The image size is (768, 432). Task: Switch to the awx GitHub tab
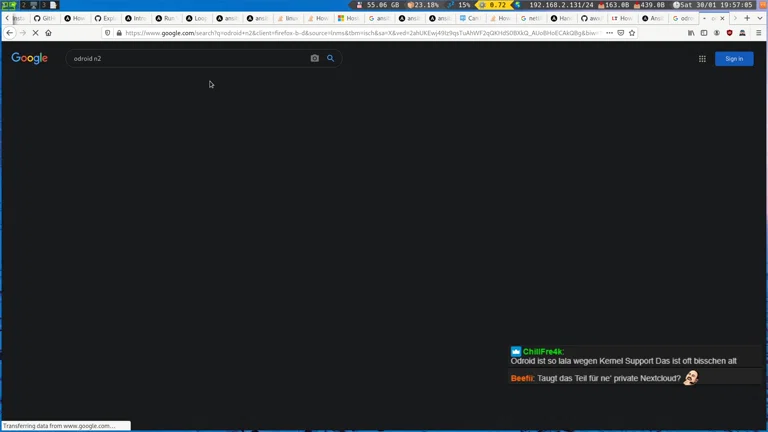tap(592, 18)
